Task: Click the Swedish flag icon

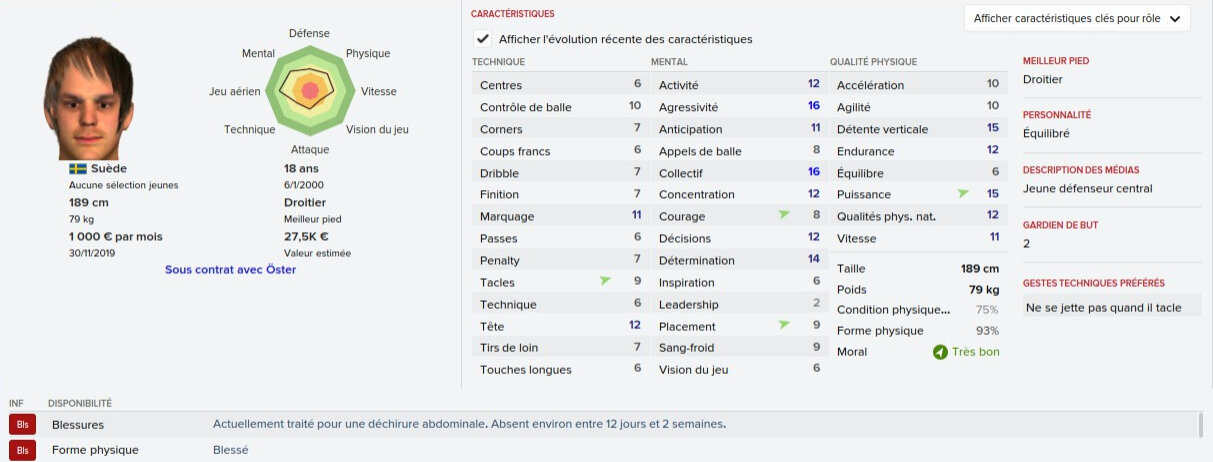Action: click(x=77, y=169)
